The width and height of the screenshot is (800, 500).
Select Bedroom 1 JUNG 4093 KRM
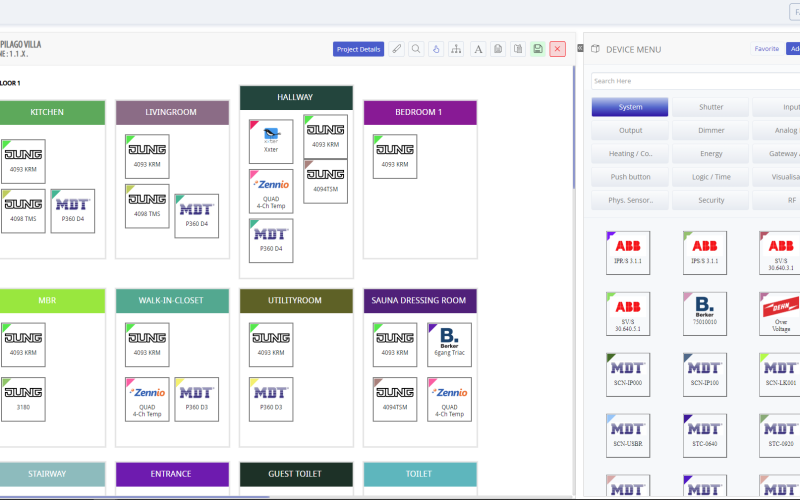click(395, 157)
